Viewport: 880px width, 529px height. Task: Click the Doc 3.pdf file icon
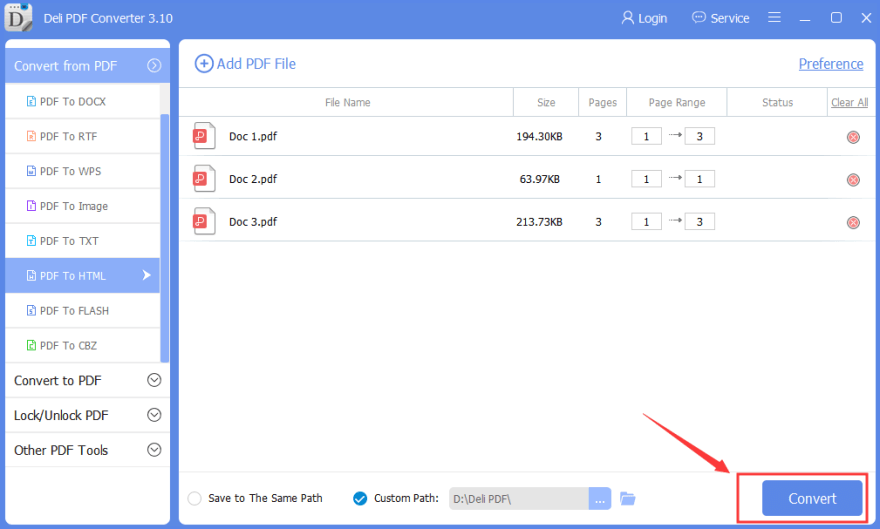[204, 221]
